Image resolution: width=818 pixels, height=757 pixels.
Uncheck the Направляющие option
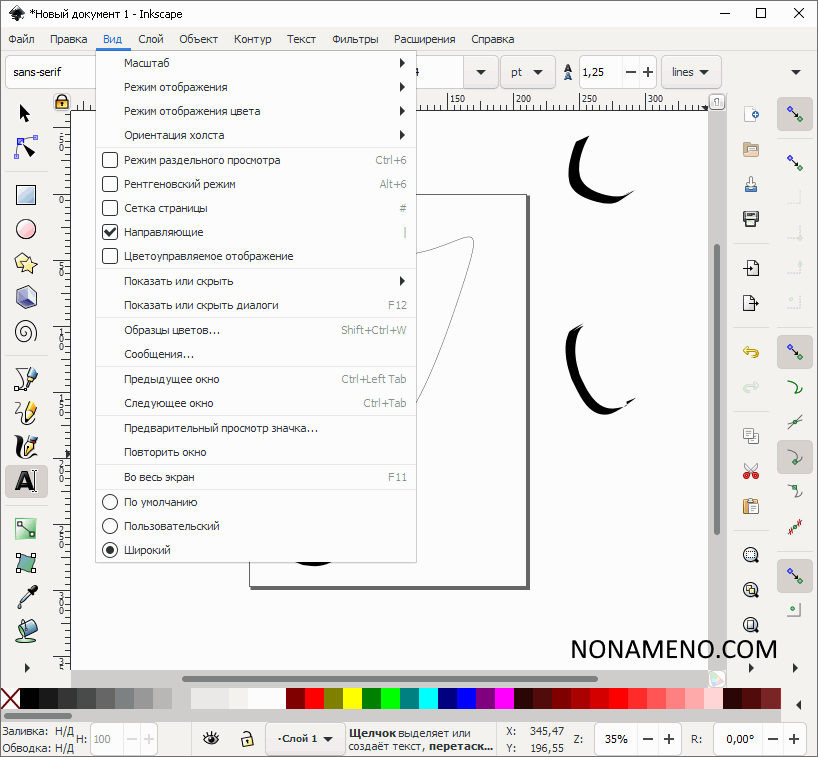[x=111, y=232]
